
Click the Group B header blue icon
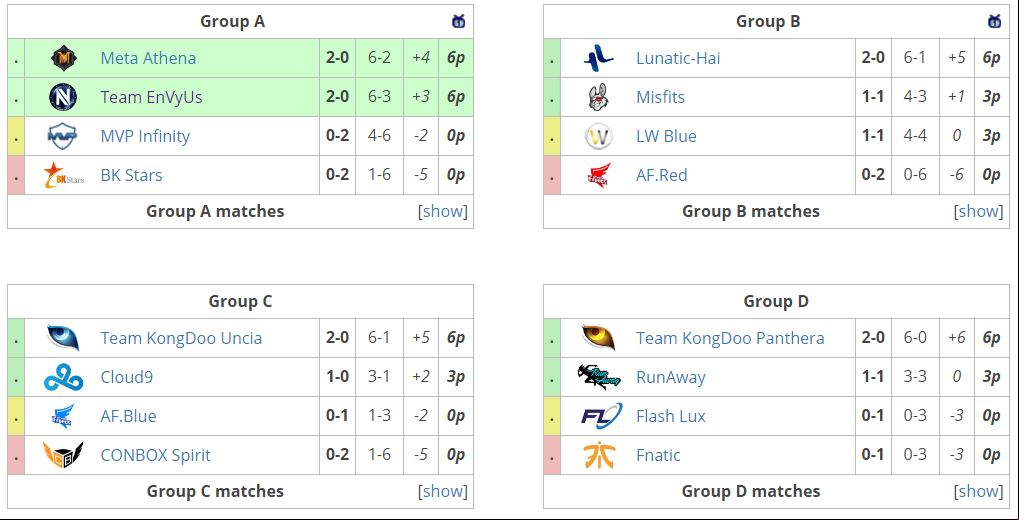994,21
